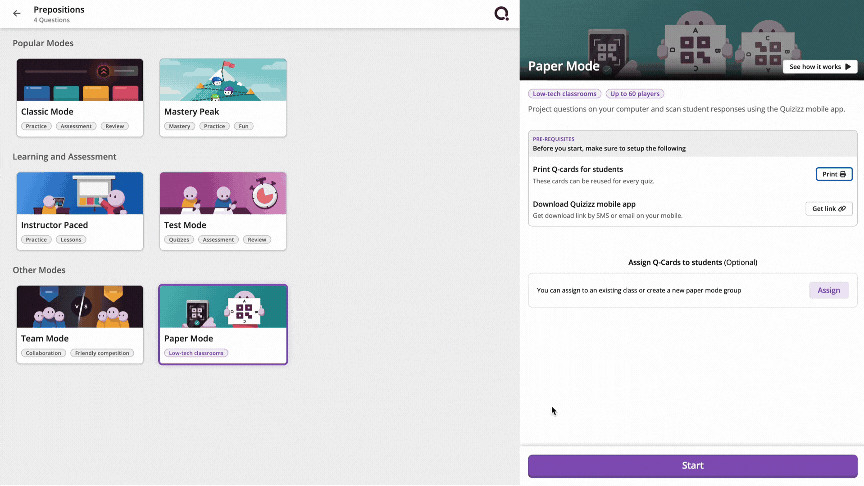Click the Practice tag on Instructor Paced
The height and width of the screenshot is (486, 864).
36,240
